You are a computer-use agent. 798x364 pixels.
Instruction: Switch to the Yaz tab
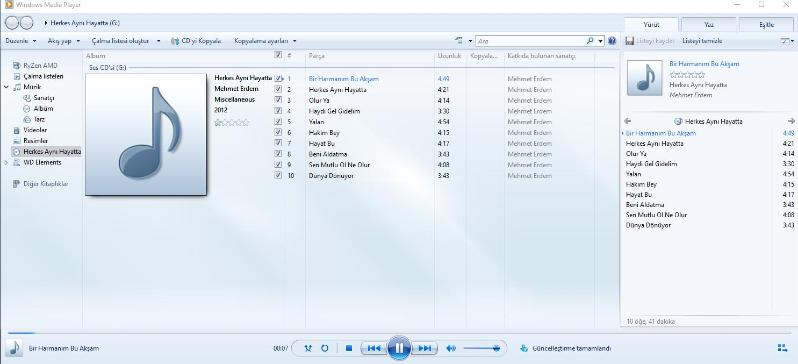708,24
